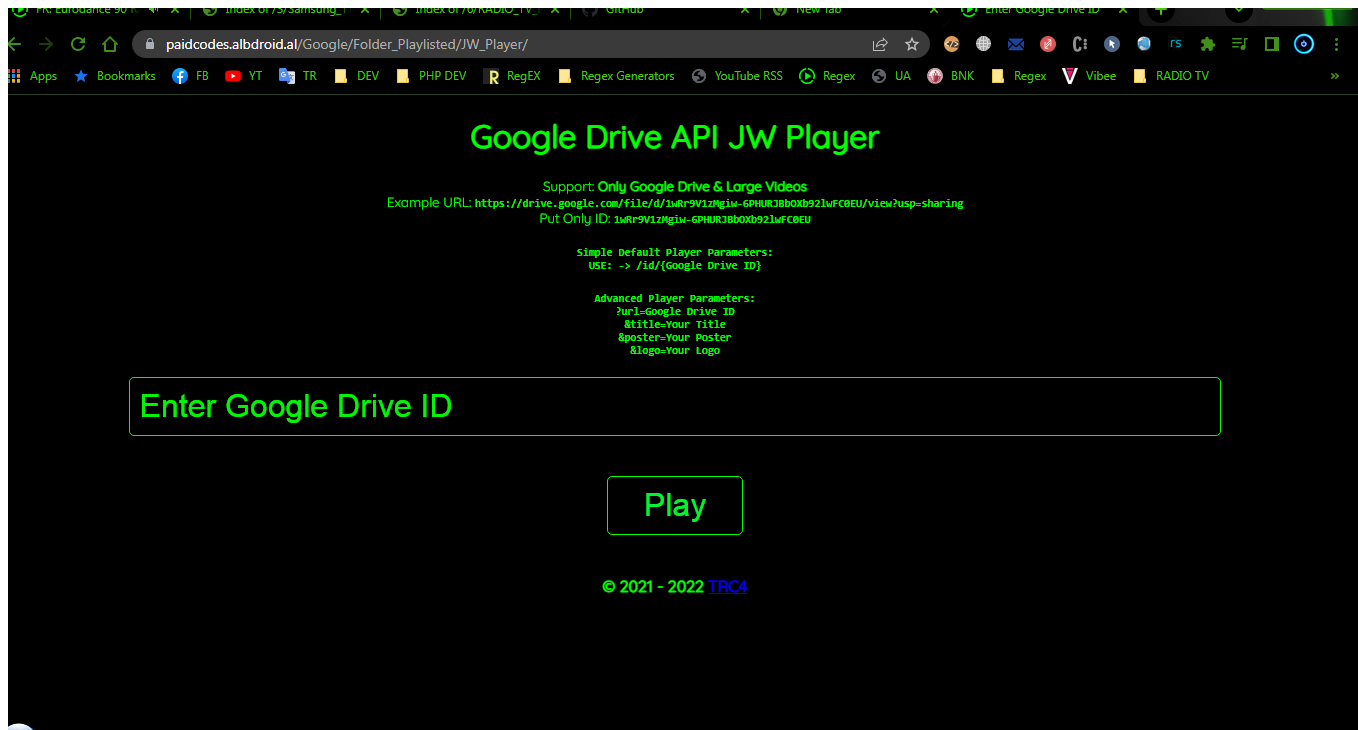Open the grey globe extension icon
The width and height of the screenshot is (1358, 730).
point(984,44)
